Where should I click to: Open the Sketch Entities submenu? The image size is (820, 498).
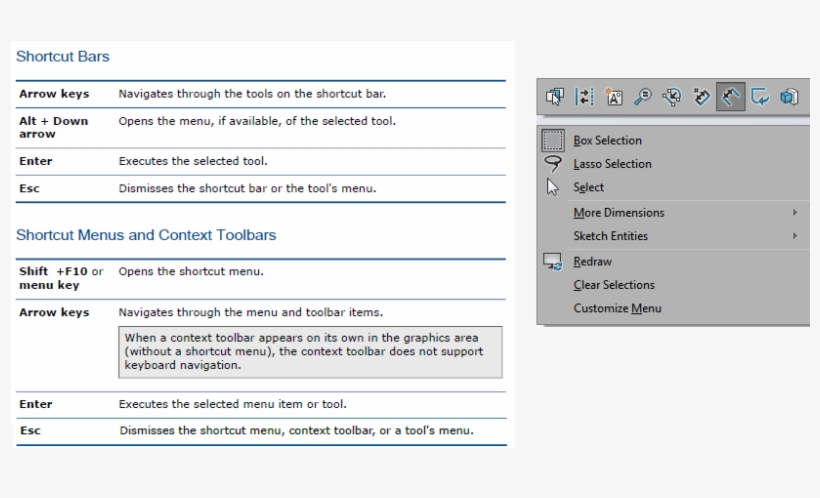click(x=610, y=236)
